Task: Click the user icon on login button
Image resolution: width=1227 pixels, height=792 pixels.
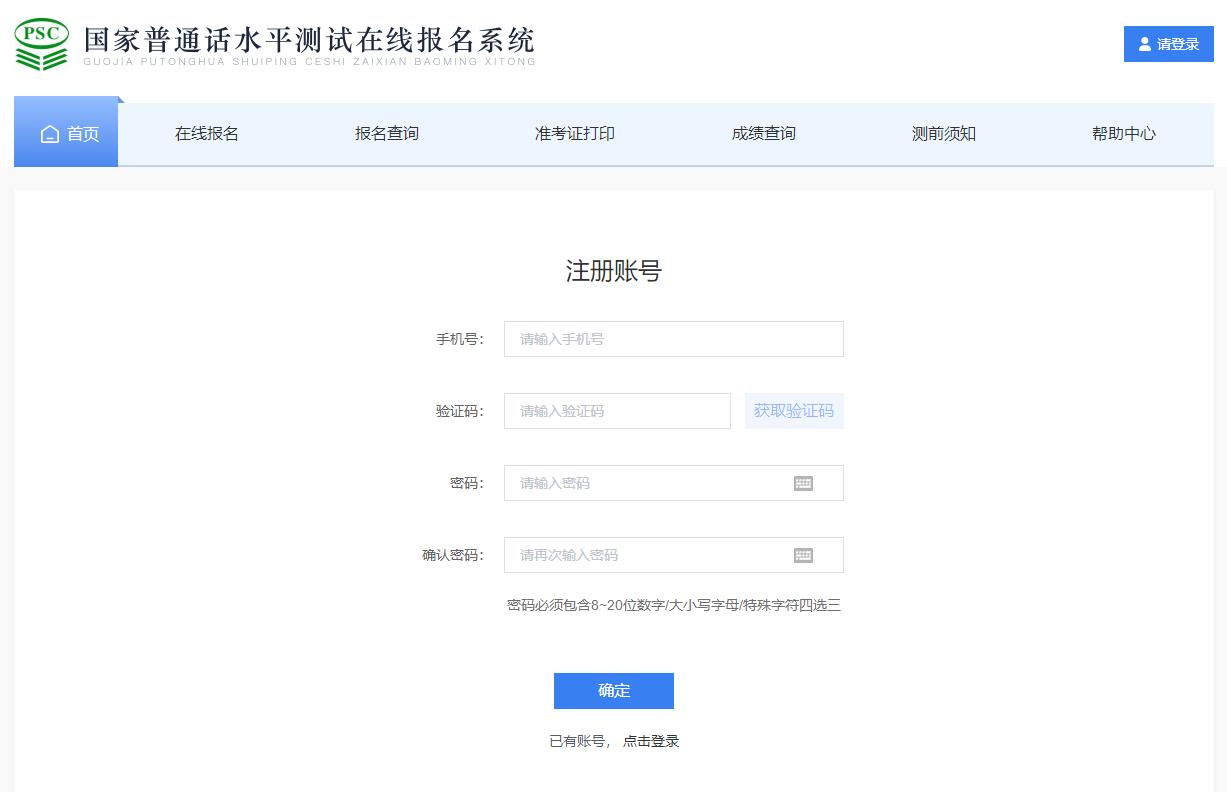Action: pos(1145,44)
